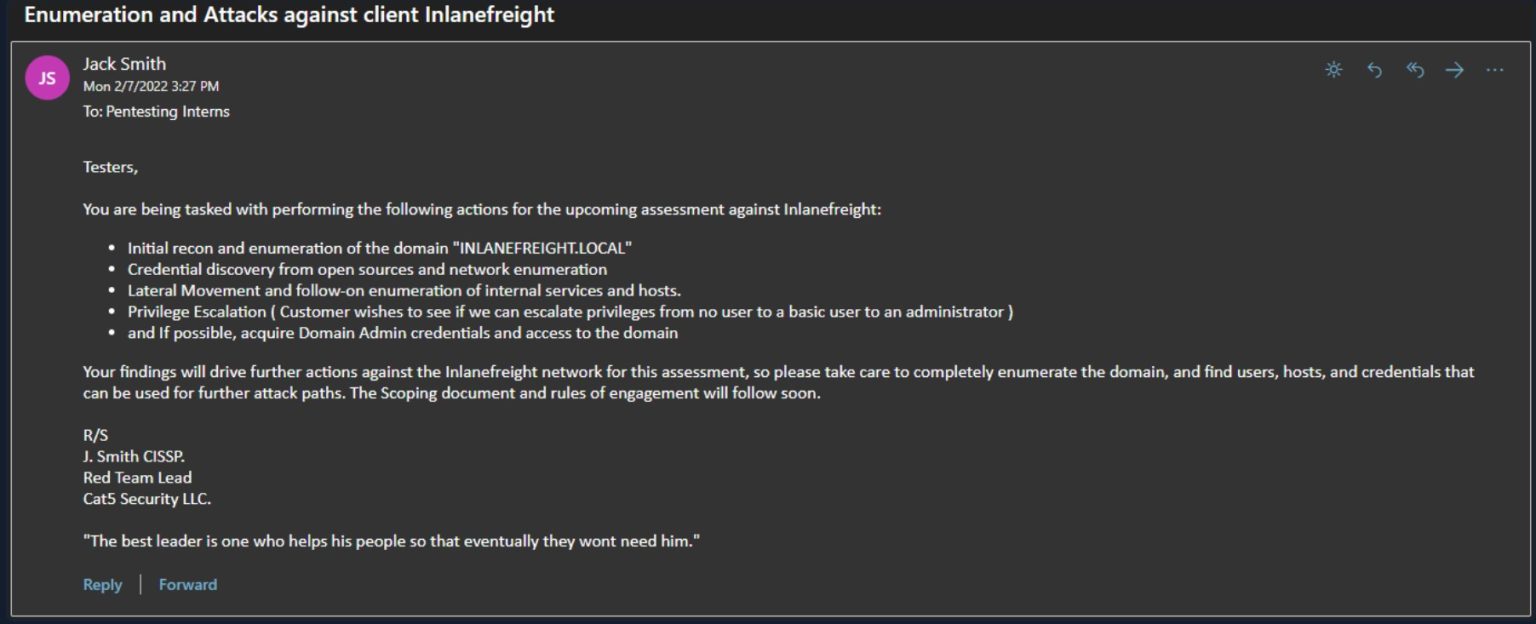
Task: Click the Privilege Escalation bullet line
Action: click(570, 311)
